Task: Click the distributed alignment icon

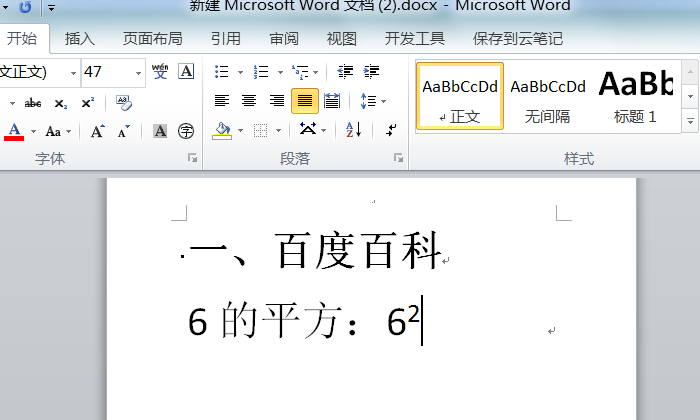Action: tap(332, 101)
